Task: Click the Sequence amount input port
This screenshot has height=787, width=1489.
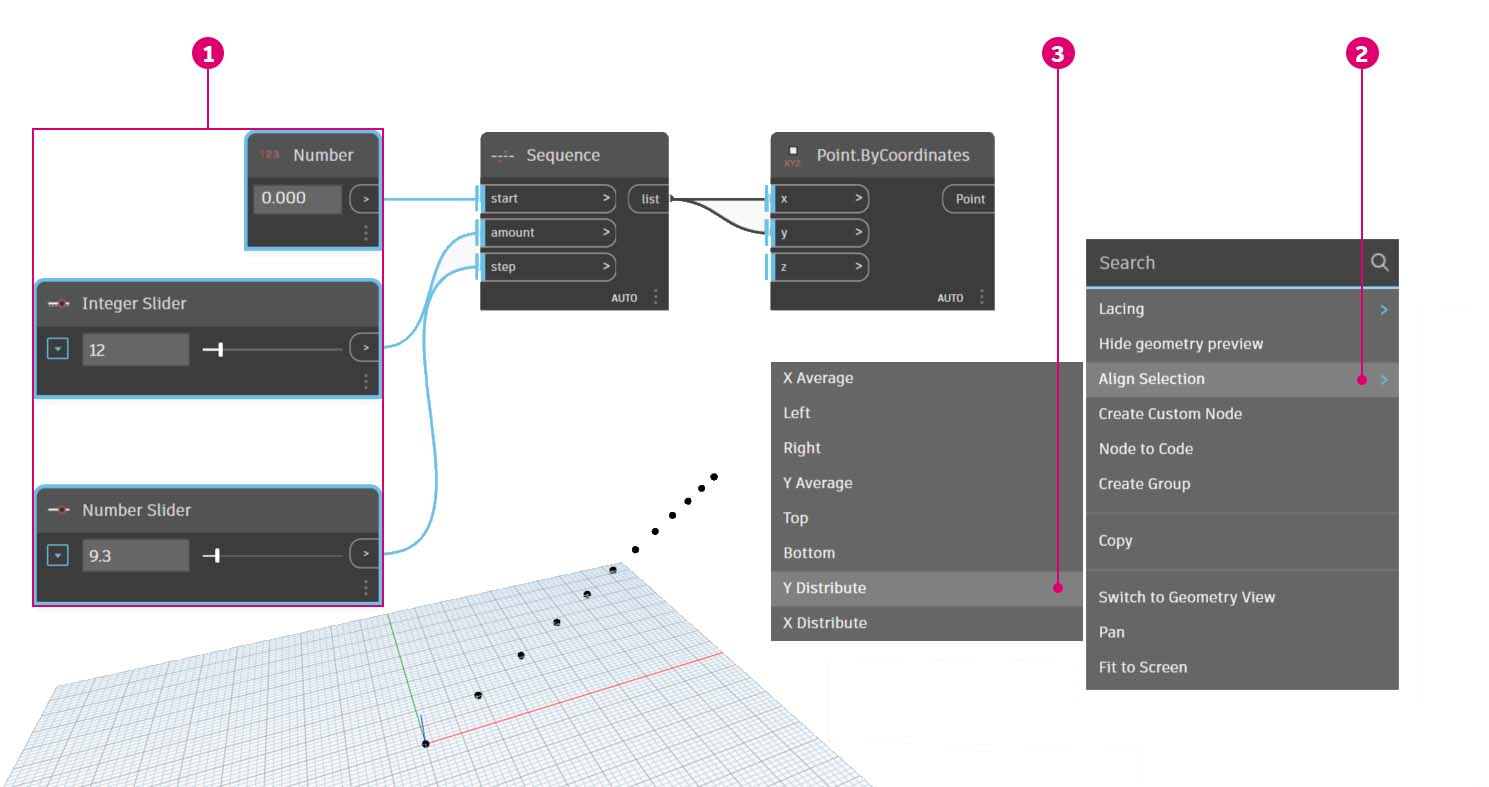Action: [548, 232]
